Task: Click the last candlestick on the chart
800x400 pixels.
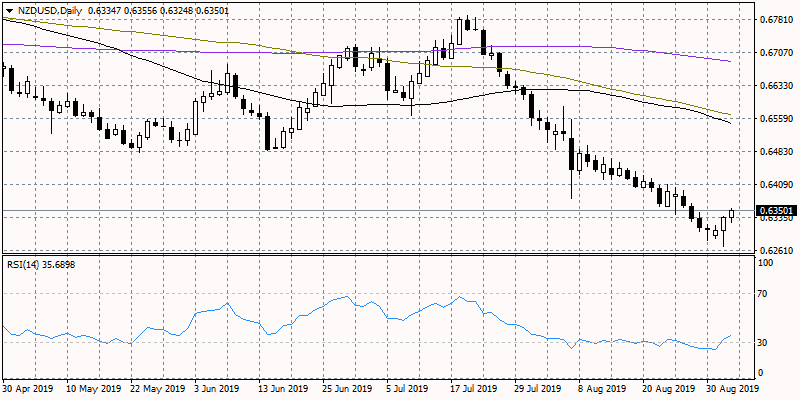Action: pyautogui.click(x=732, y=214)
